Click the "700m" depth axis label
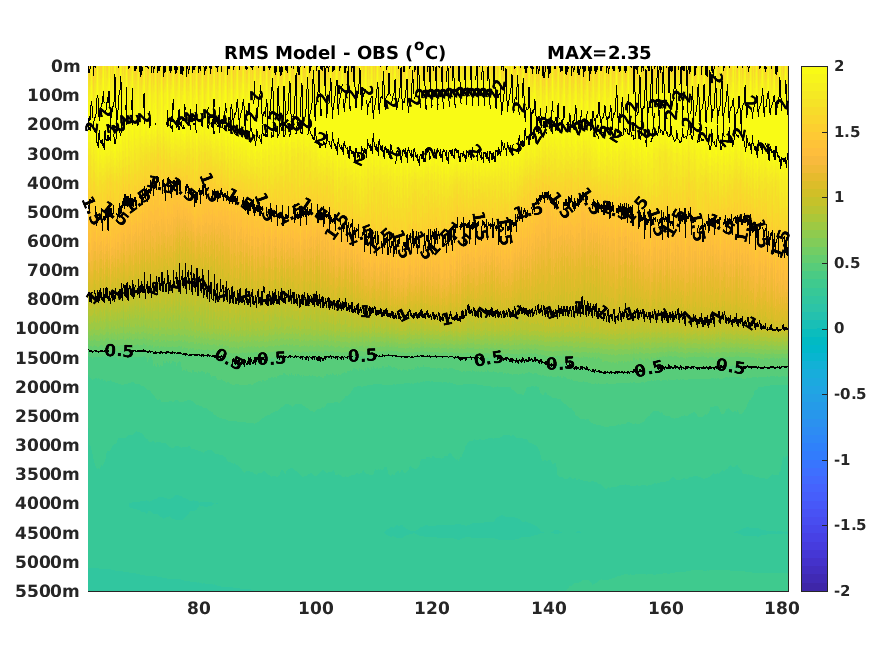This screenshot has width=875, height=656. click(x=54, y=270)
